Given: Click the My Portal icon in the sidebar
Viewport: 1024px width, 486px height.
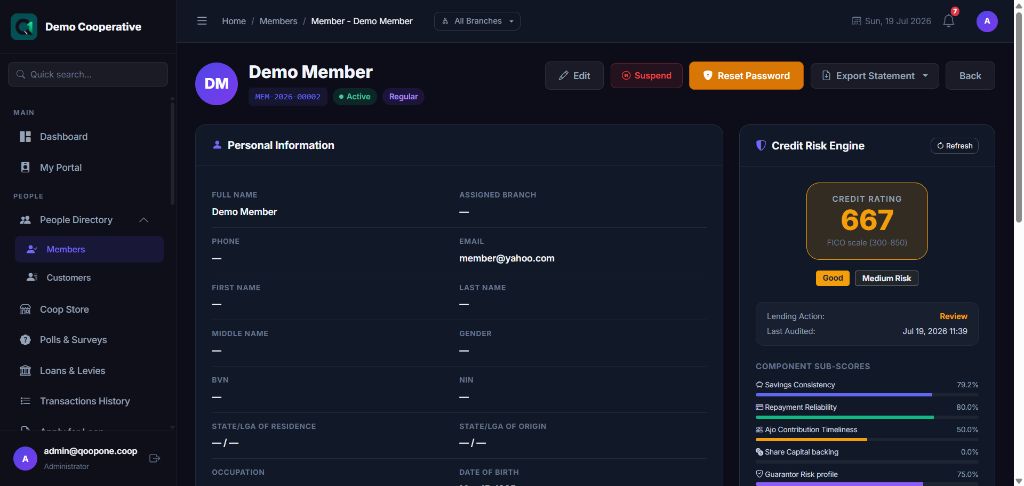Looking at the screenshot, I should 25,168.
